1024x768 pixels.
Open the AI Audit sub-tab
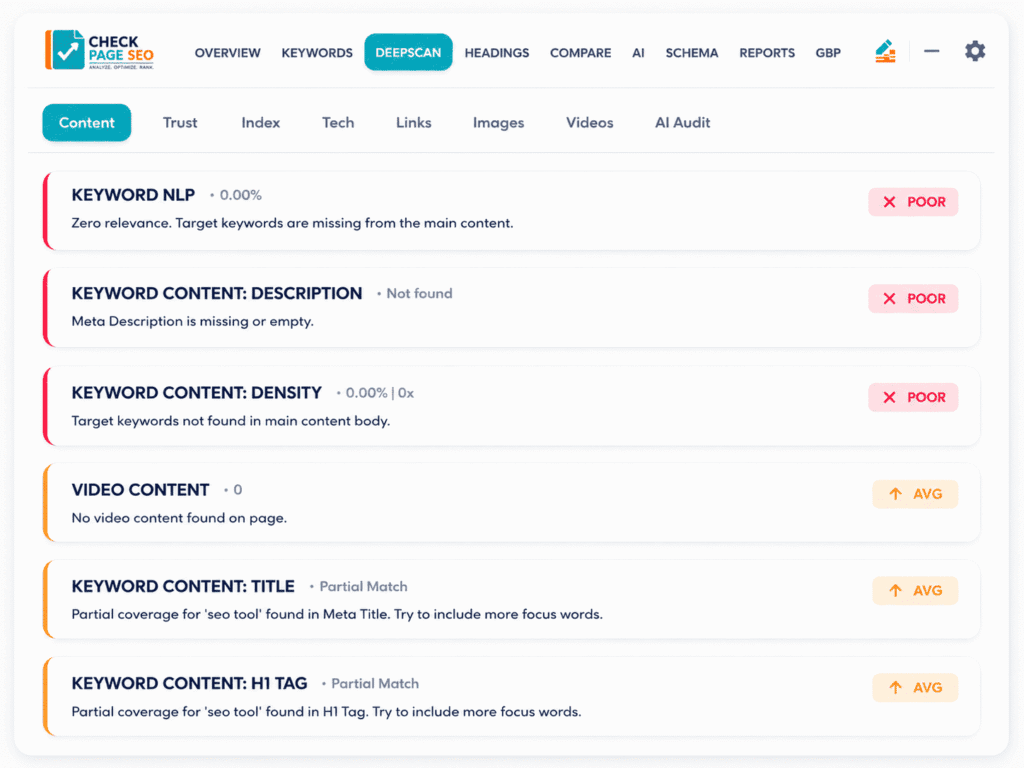click(682, 123)
